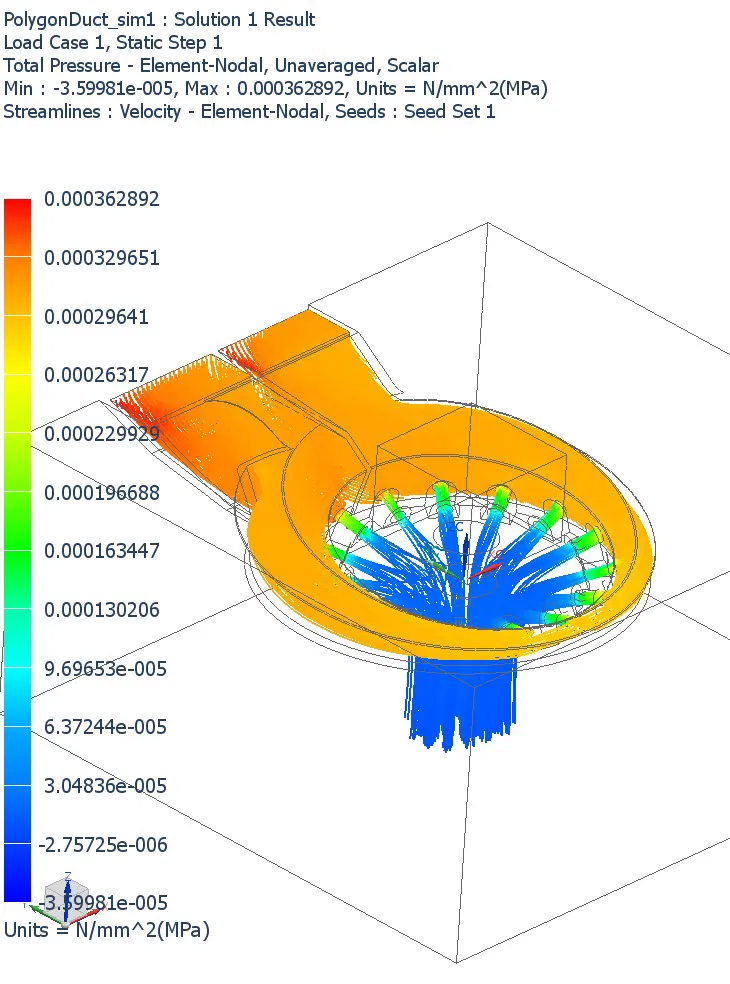Click the Min/Max values header line
The width and height of the screenshot is (730, 984).
click(x=276, y=88)
